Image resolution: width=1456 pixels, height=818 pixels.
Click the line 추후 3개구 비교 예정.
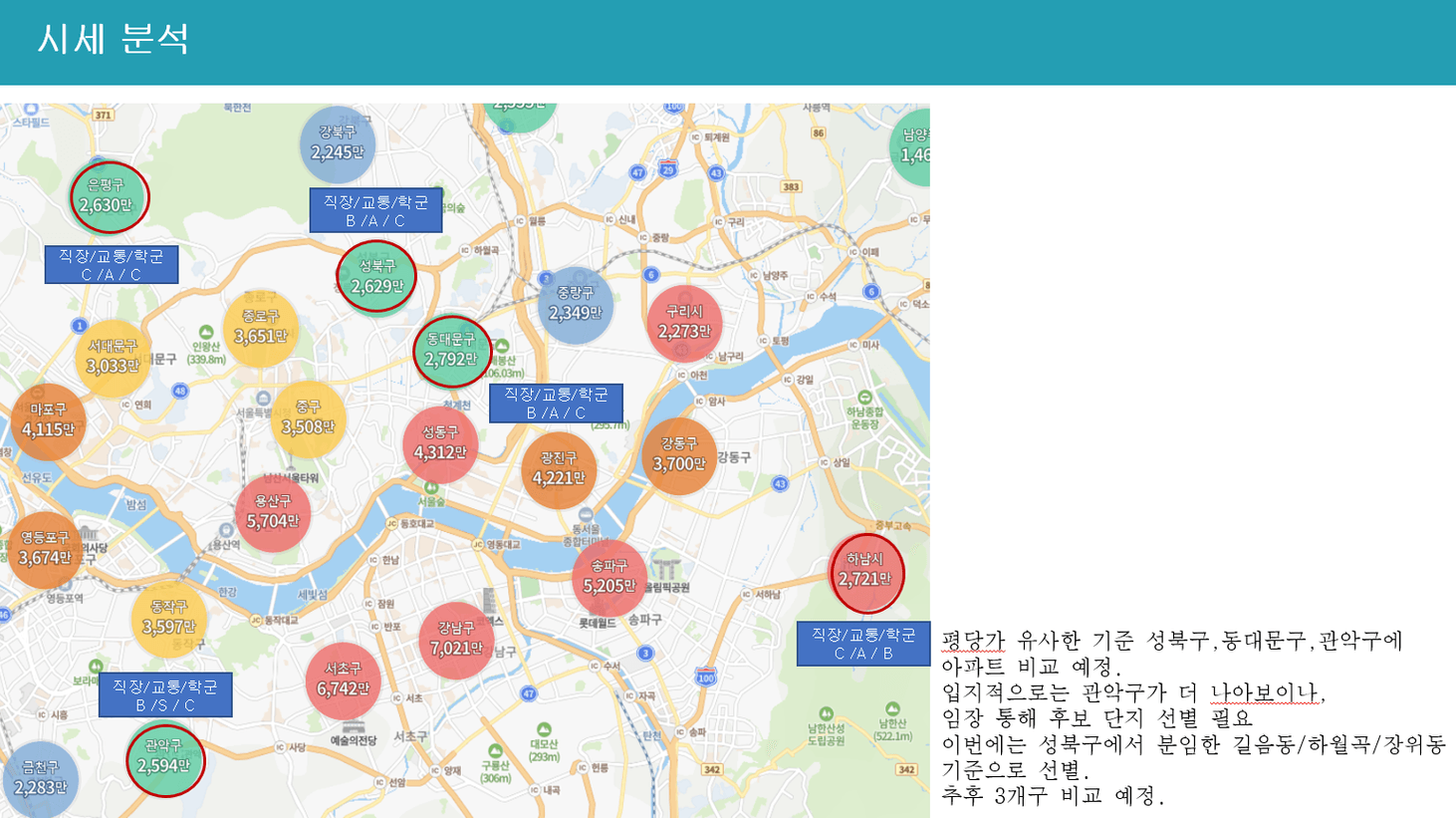[1053, 796]
